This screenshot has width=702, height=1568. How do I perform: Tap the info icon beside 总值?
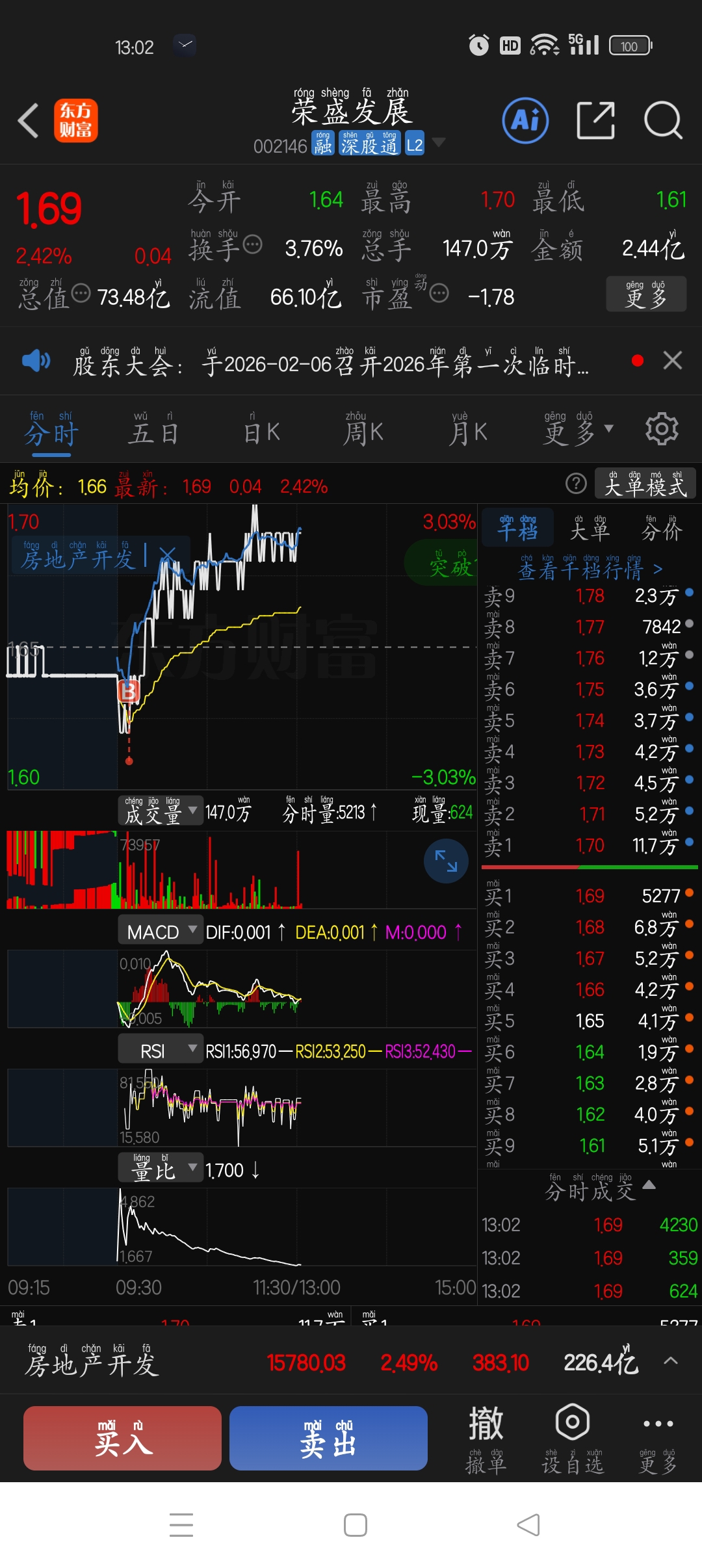tap(81, 293)
